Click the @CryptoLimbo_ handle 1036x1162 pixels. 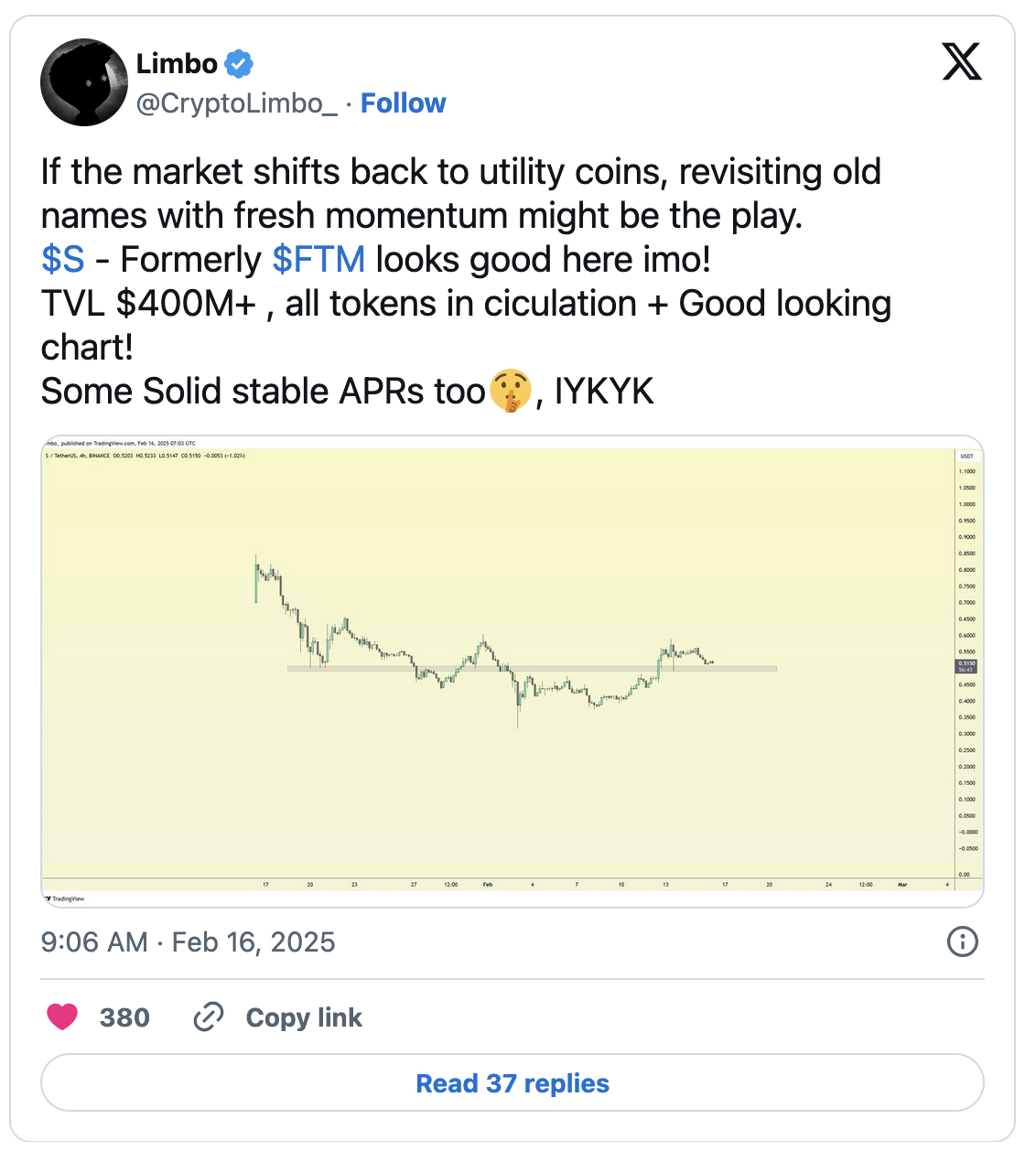pos(236,103)
